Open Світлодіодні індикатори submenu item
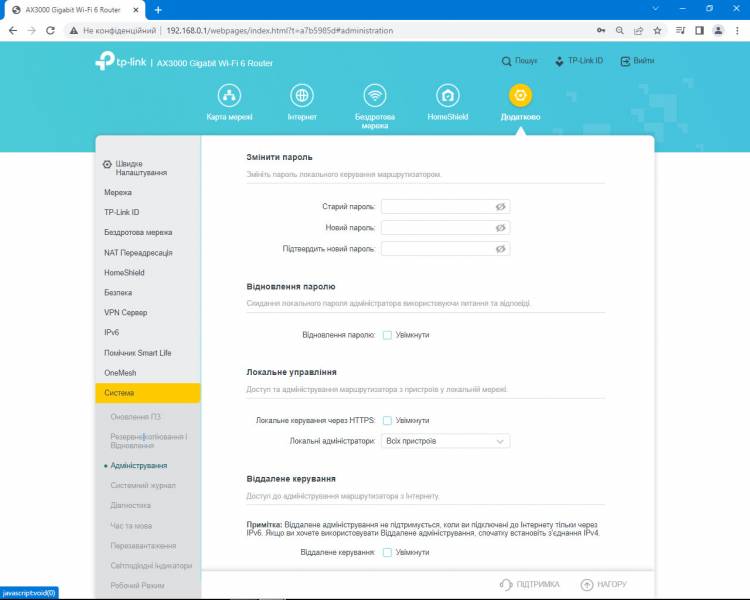This screenshot has height=600, width=750. (151, 566)
